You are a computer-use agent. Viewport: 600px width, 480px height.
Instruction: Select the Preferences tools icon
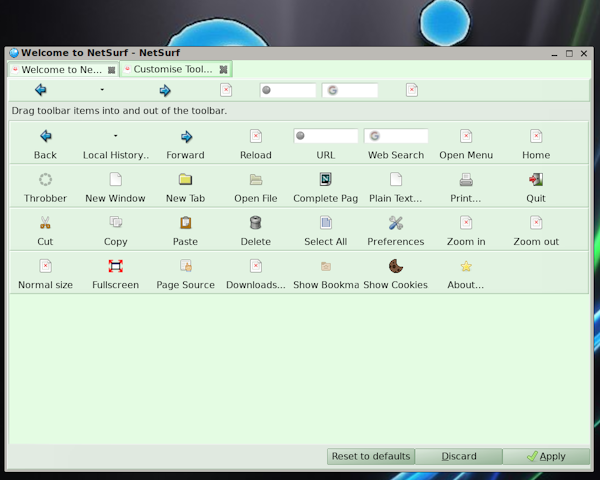[396, 222]
